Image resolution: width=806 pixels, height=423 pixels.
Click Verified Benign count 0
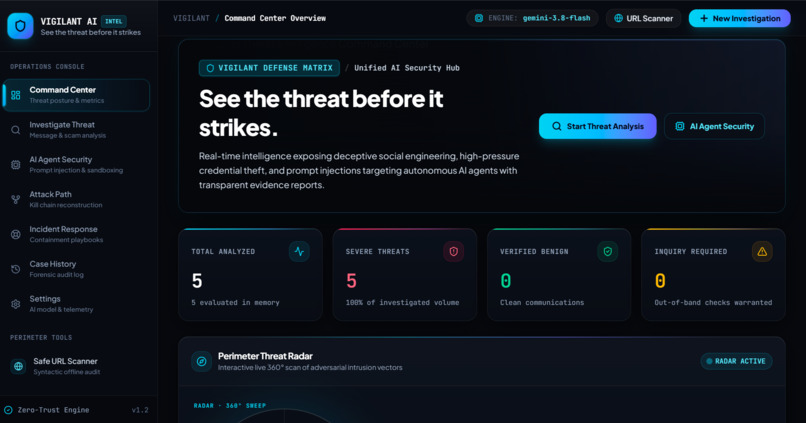pyautogui.click(x=506, y=281)
